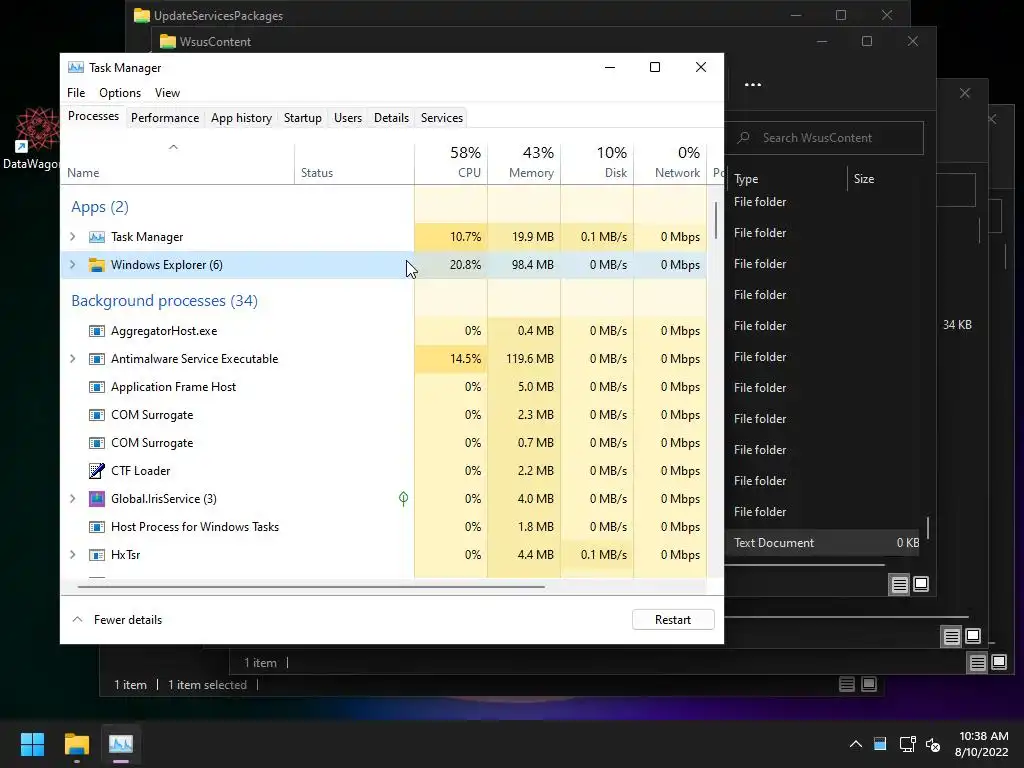Click the Type column header in WsusContent

(x=786, y=179)
